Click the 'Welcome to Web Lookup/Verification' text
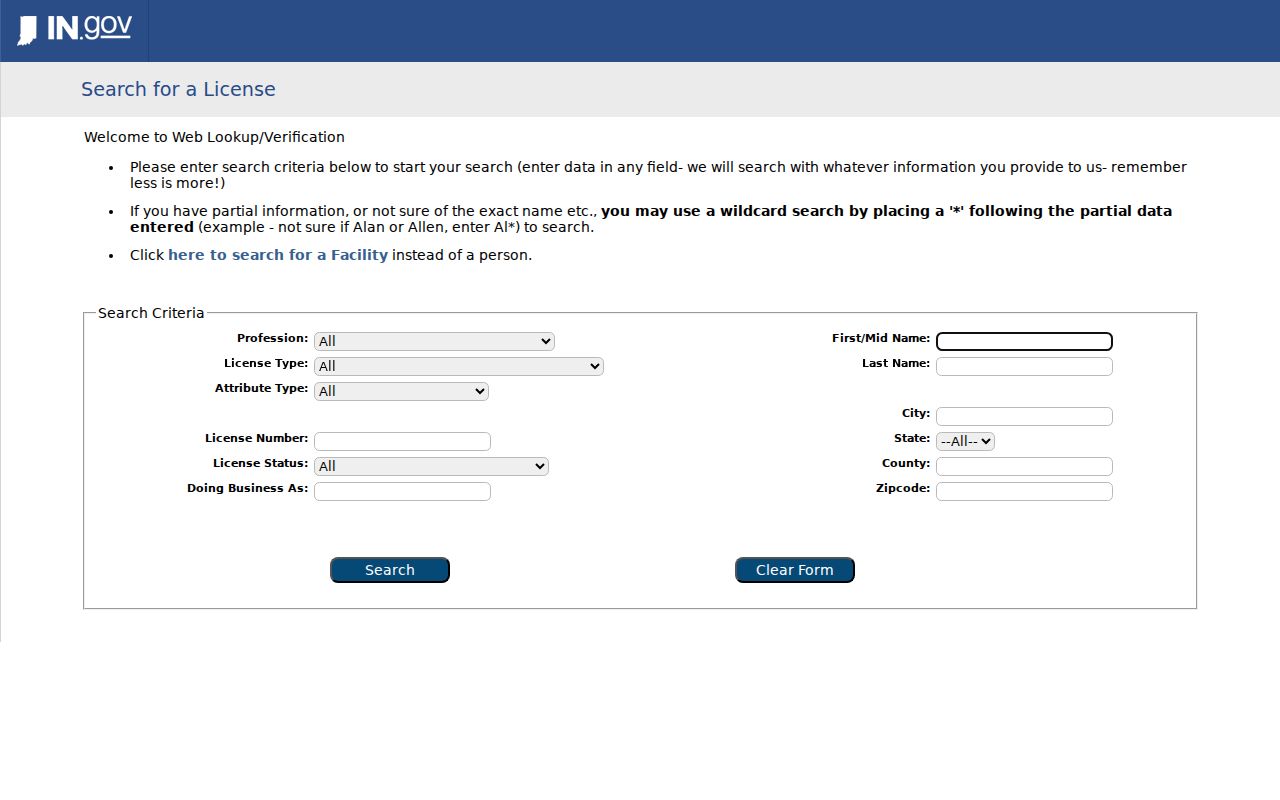The width and height of the screenshot is (1280, 800). [x=214, y=137]
